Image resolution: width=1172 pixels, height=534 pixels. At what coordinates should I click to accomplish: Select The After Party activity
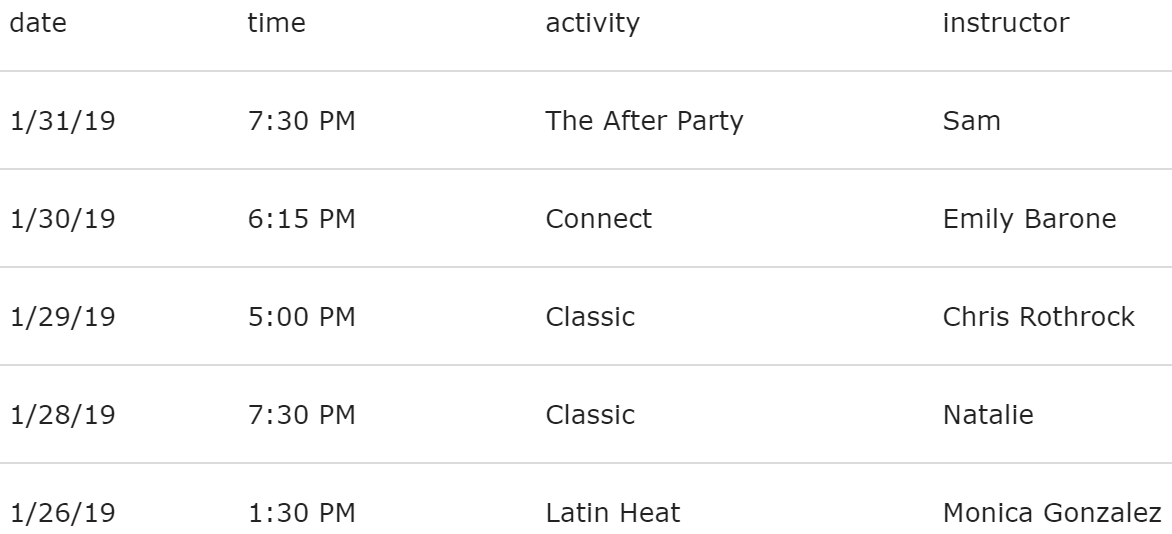click(x=644, y=121)
